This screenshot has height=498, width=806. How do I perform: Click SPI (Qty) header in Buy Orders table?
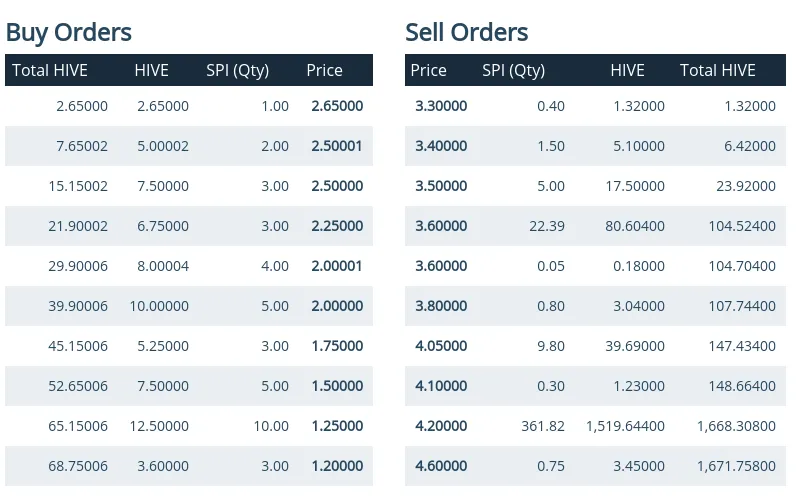point(237,70)
